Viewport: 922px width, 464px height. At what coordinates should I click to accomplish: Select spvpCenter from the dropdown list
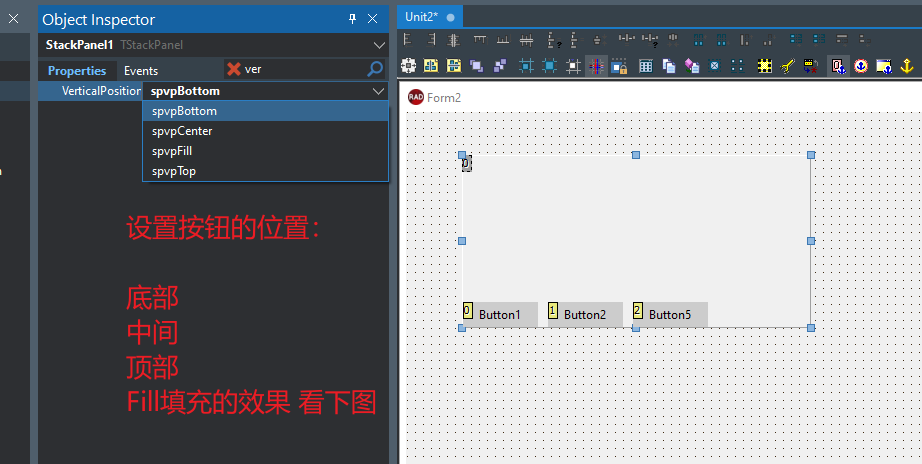coord(182,131)
